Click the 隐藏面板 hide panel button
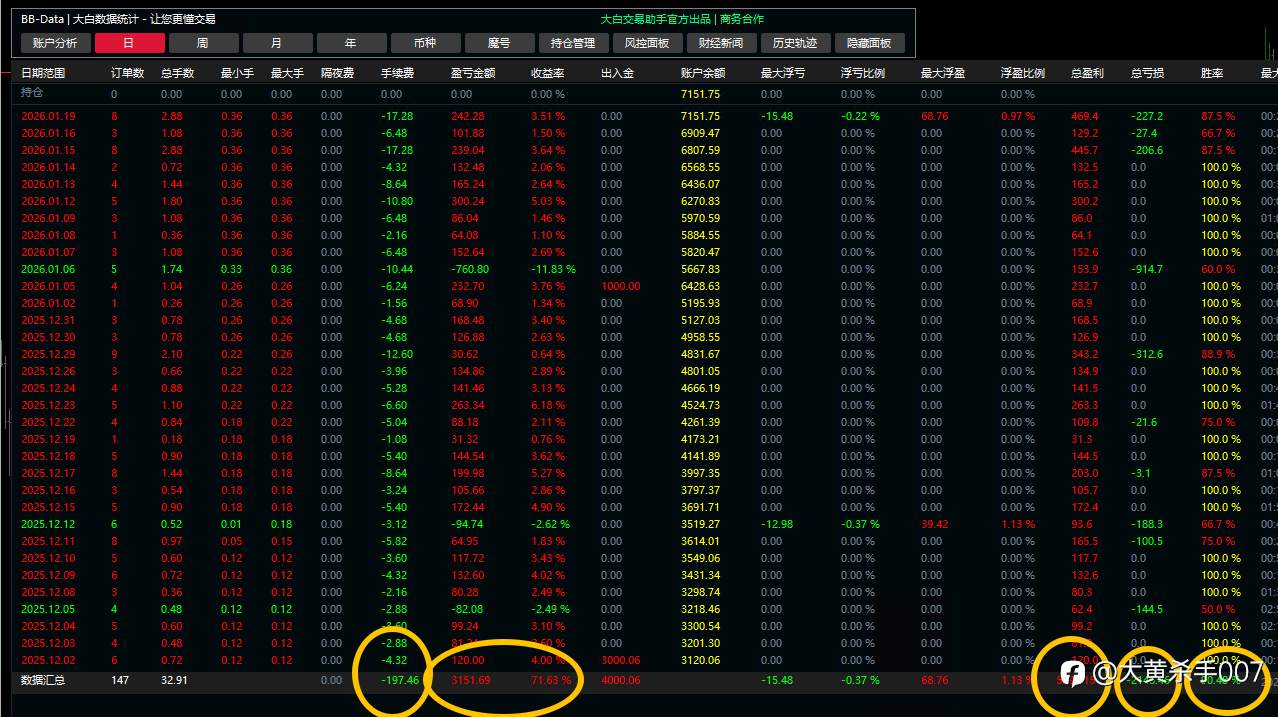 [869, 43]
